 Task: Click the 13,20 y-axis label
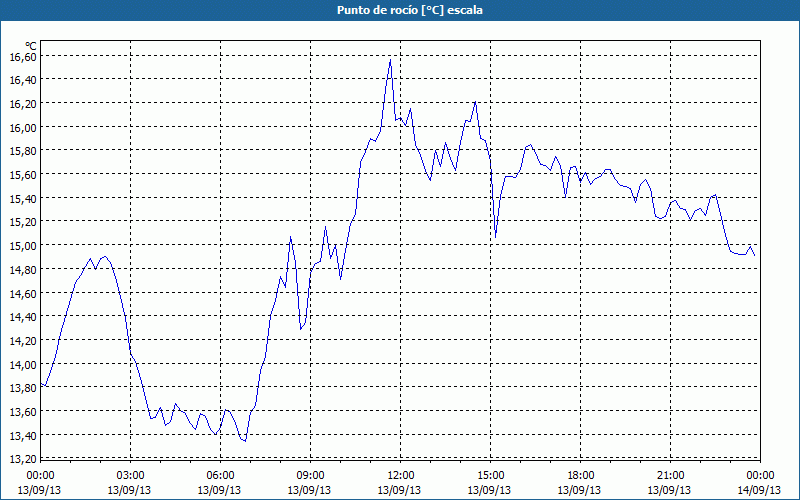23,459
